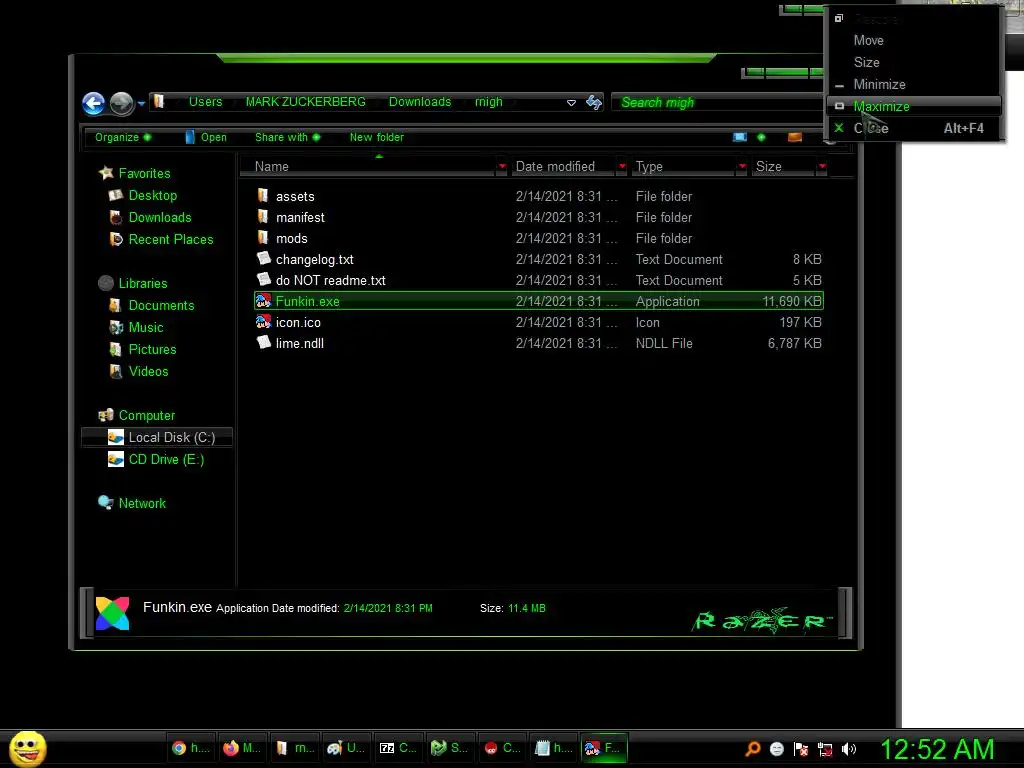Image resolution: width=1024 pixels, height=768 pixels.
Task: Expand the address bar history dropdown
Action: point(571,103)
